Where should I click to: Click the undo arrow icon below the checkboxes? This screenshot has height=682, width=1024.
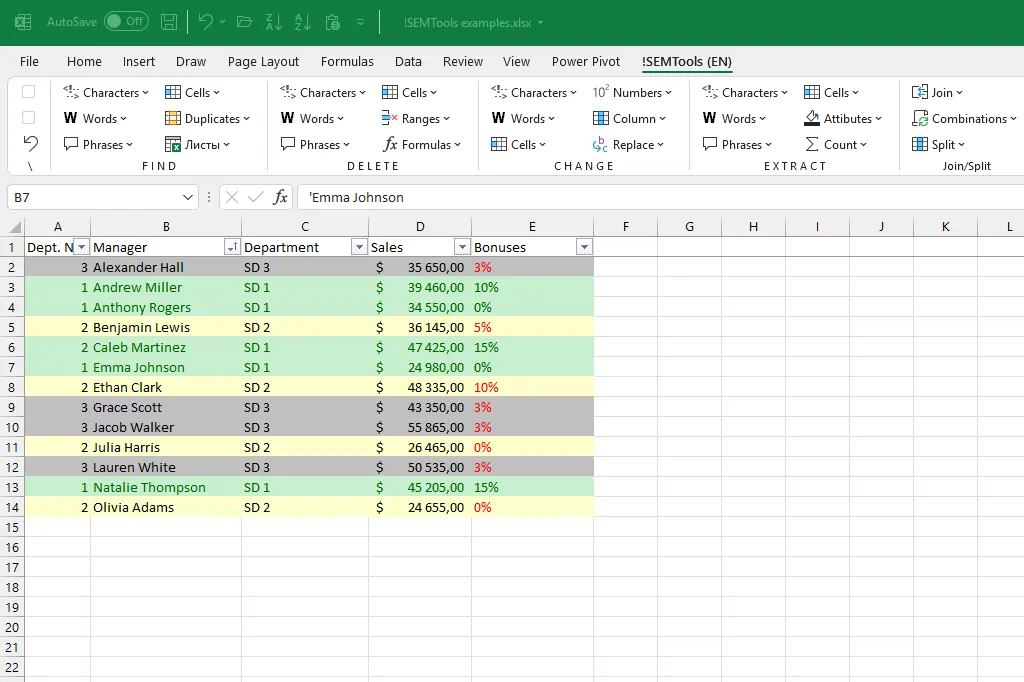[30, 143]
